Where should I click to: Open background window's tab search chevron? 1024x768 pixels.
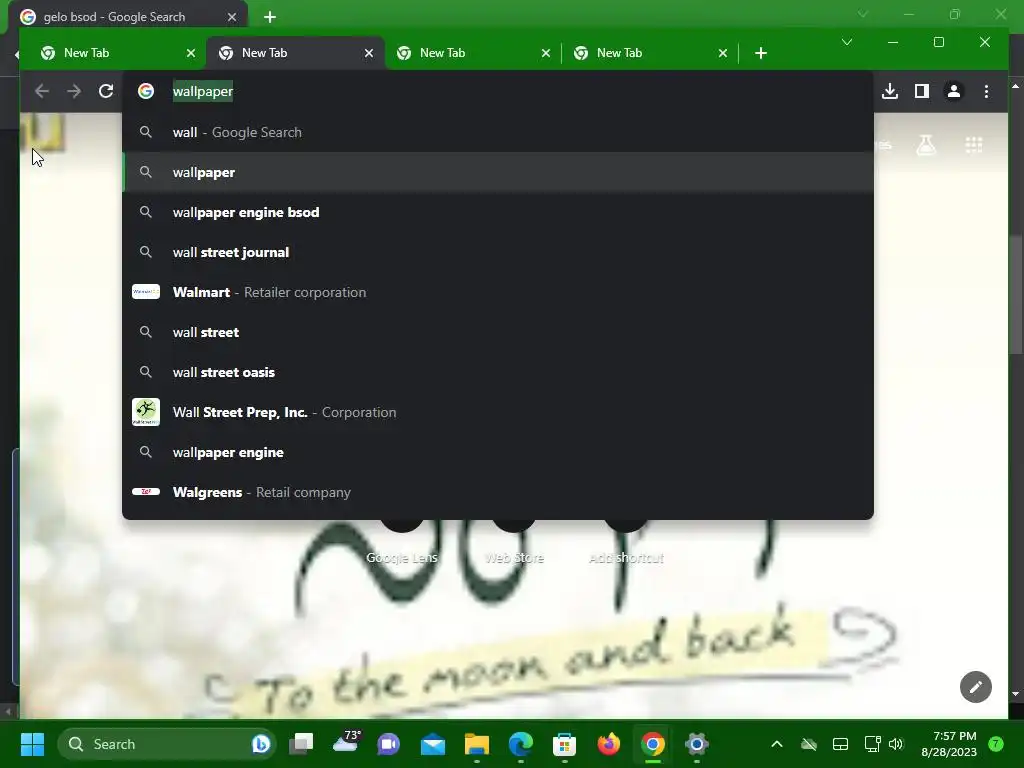coord(863,14)
